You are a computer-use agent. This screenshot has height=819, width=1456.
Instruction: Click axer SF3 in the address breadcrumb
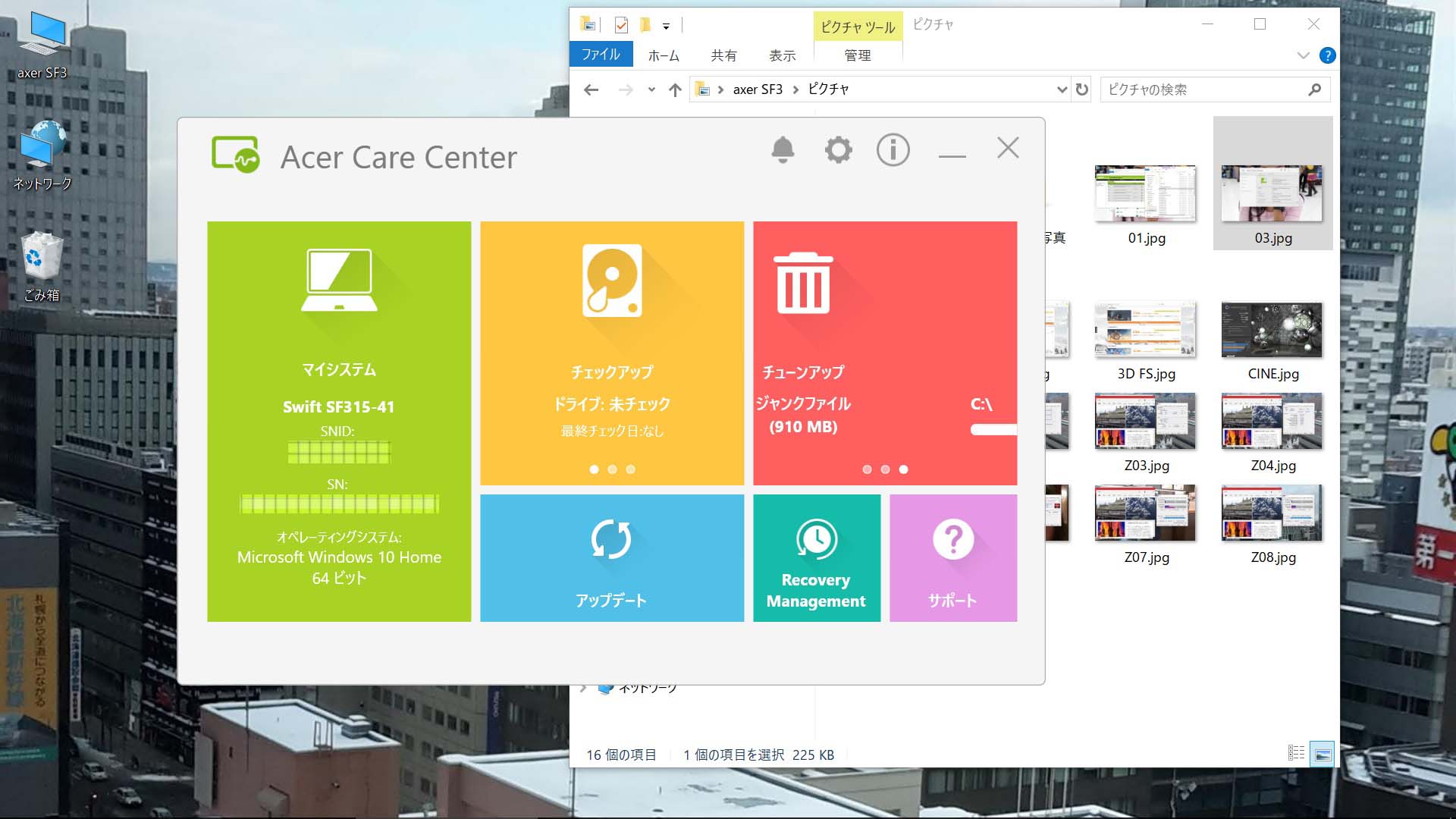click(758, 89)
